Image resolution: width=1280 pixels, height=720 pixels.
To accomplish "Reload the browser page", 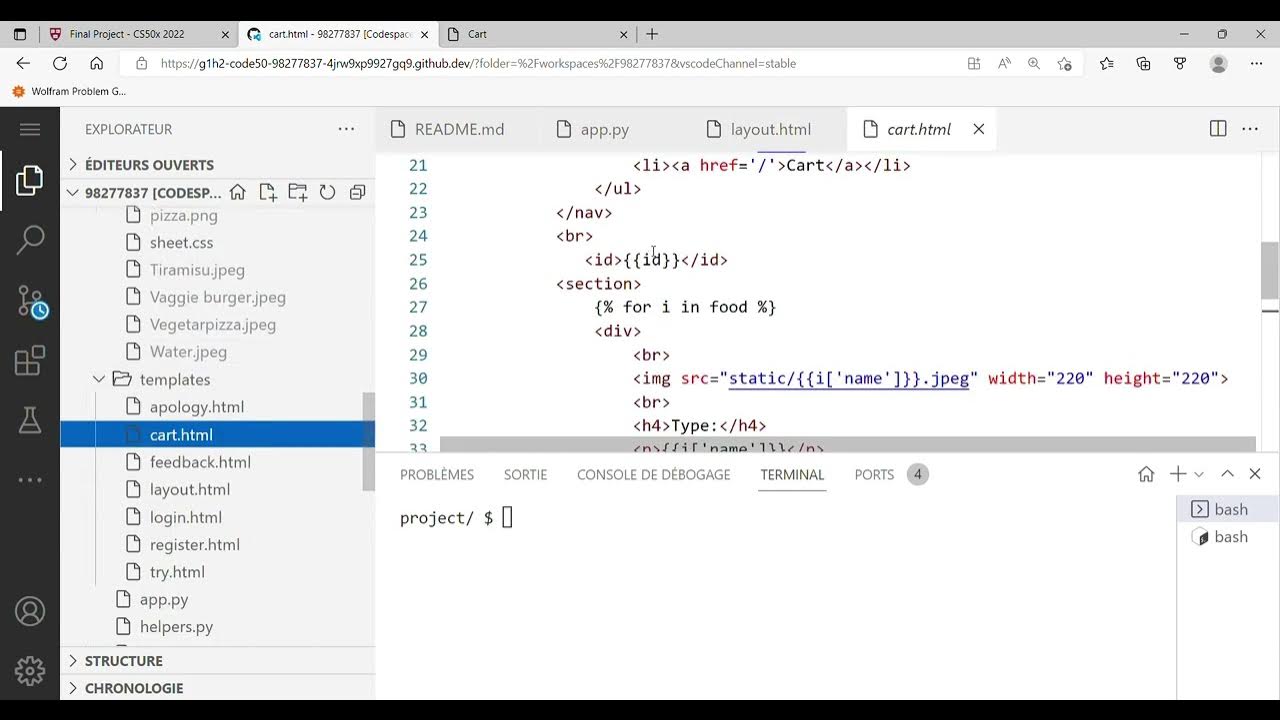I will click(x=60, y=63).
